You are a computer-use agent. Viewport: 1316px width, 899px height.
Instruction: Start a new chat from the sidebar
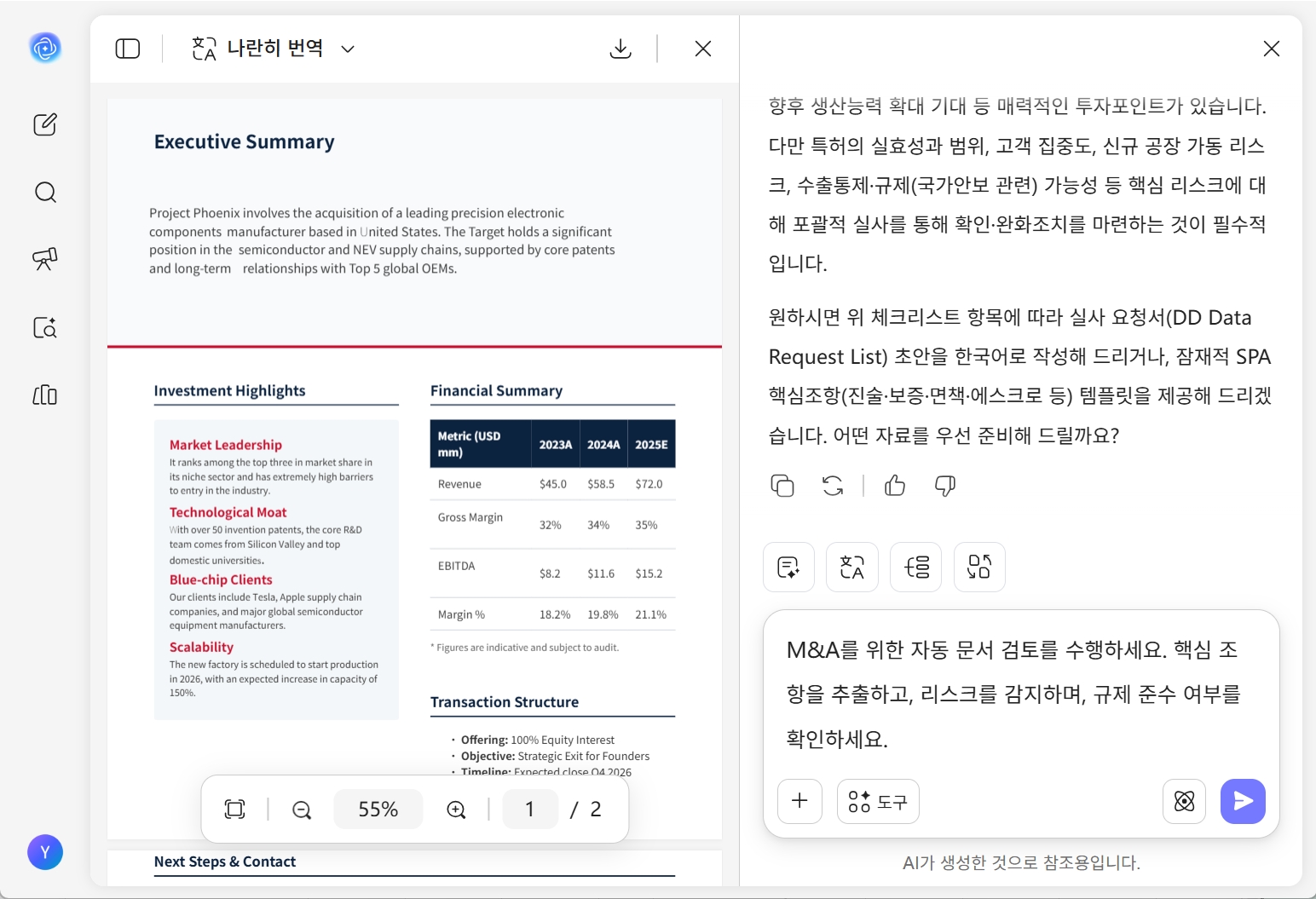tap(45, 124)
